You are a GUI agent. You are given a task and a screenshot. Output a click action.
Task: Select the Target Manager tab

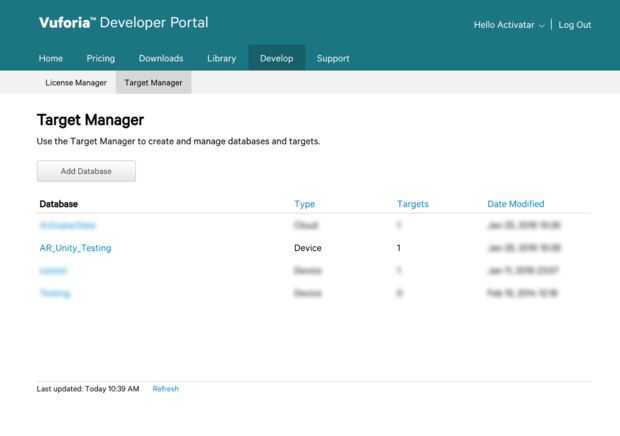pos(153,83)
